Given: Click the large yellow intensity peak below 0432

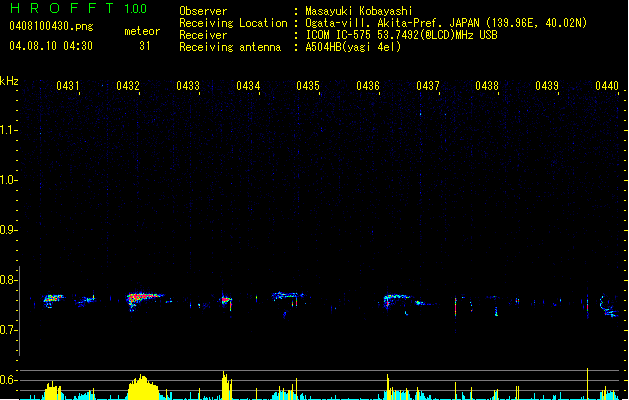Looking at the screenshot, I should tap(143, 387).
